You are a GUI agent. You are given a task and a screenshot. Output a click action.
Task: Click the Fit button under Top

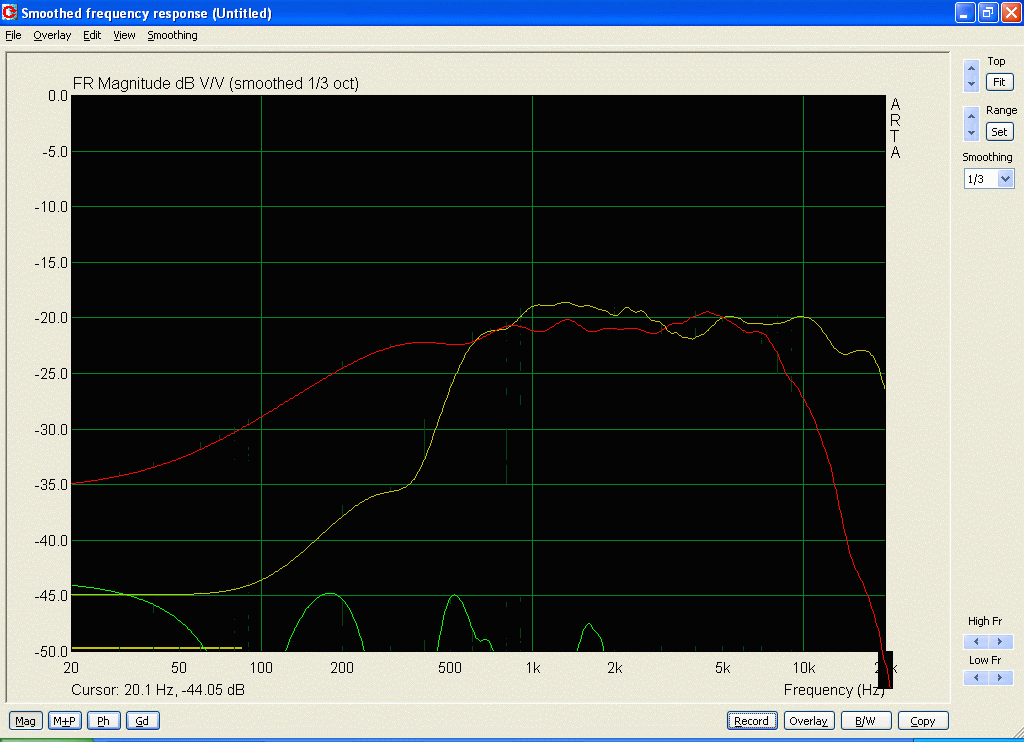click(x=999, y=82)
